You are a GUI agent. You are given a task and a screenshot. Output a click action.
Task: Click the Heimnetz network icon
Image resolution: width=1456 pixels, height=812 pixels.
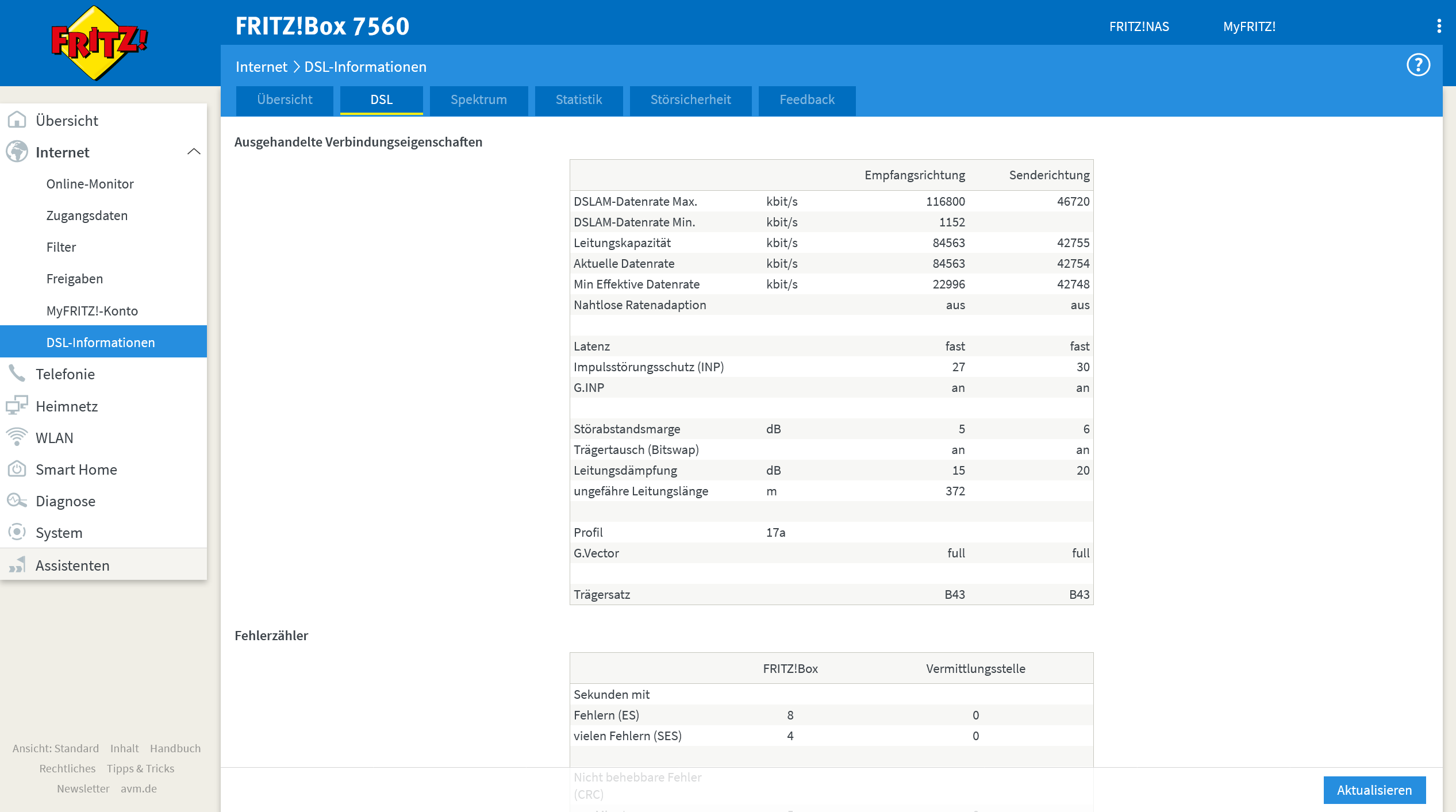click(x=17, y=406)
